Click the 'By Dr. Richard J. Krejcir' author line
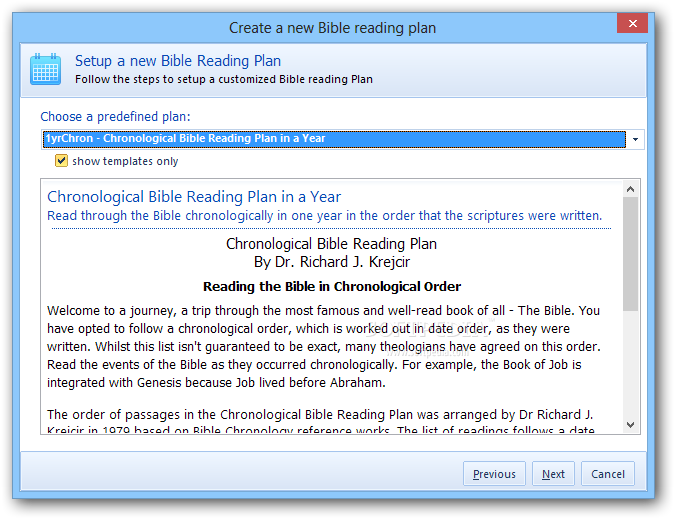675x519 pixels. tap(332, 262)
